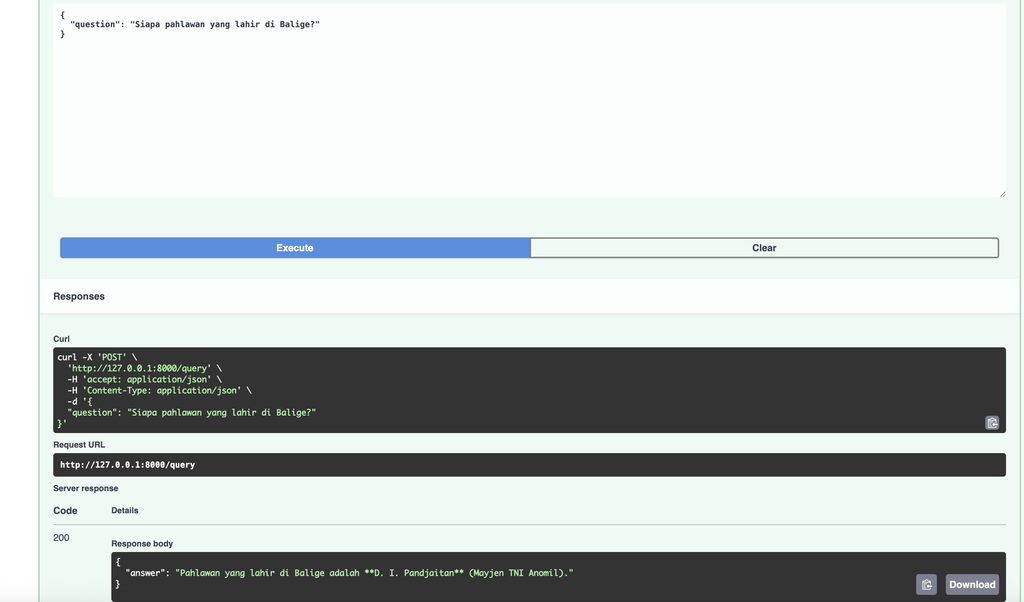This screenshot has height=602, width=1024.
Task: Download the response body
Action: [972, 584]
